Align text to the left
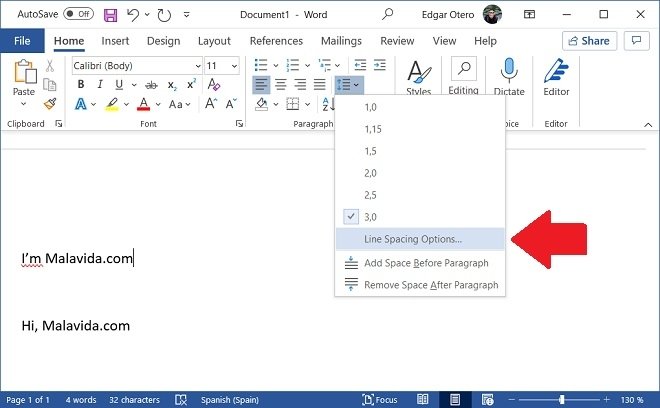The width and height of the screenshot is (660, 408). click(x=261, y=85)
